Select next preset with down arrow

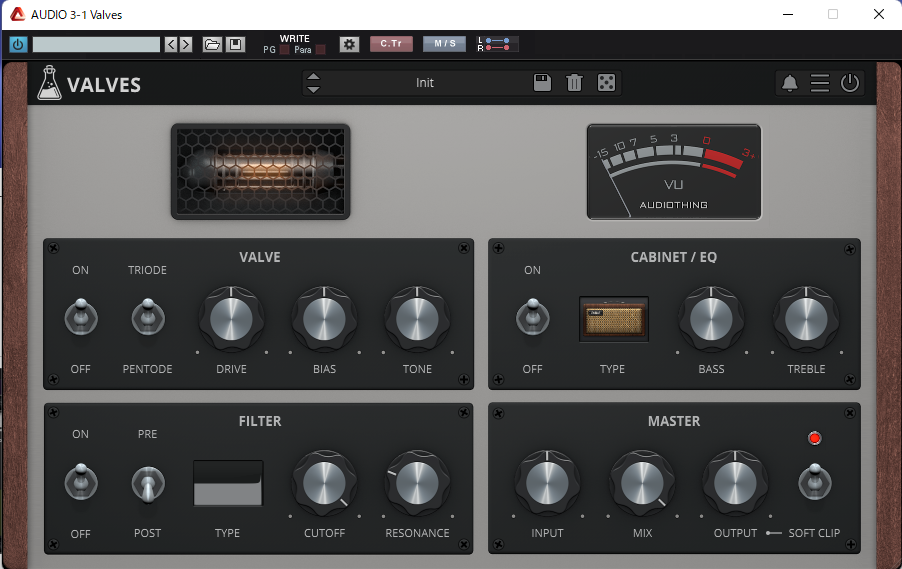[313, 90]
